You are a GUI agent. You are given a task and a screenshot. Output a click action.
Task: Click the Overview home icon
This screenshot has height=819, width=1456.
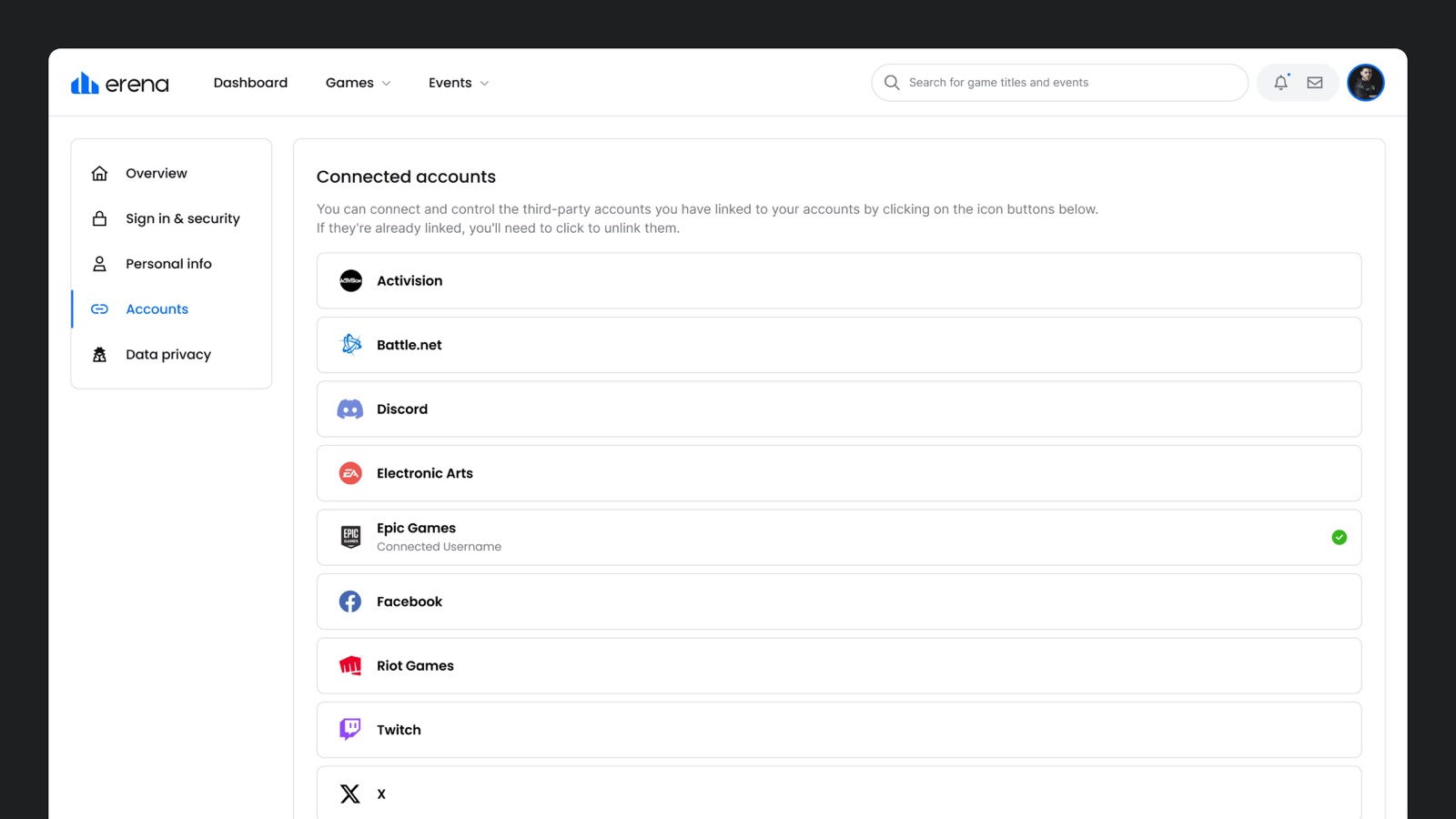tap(100, 173)
